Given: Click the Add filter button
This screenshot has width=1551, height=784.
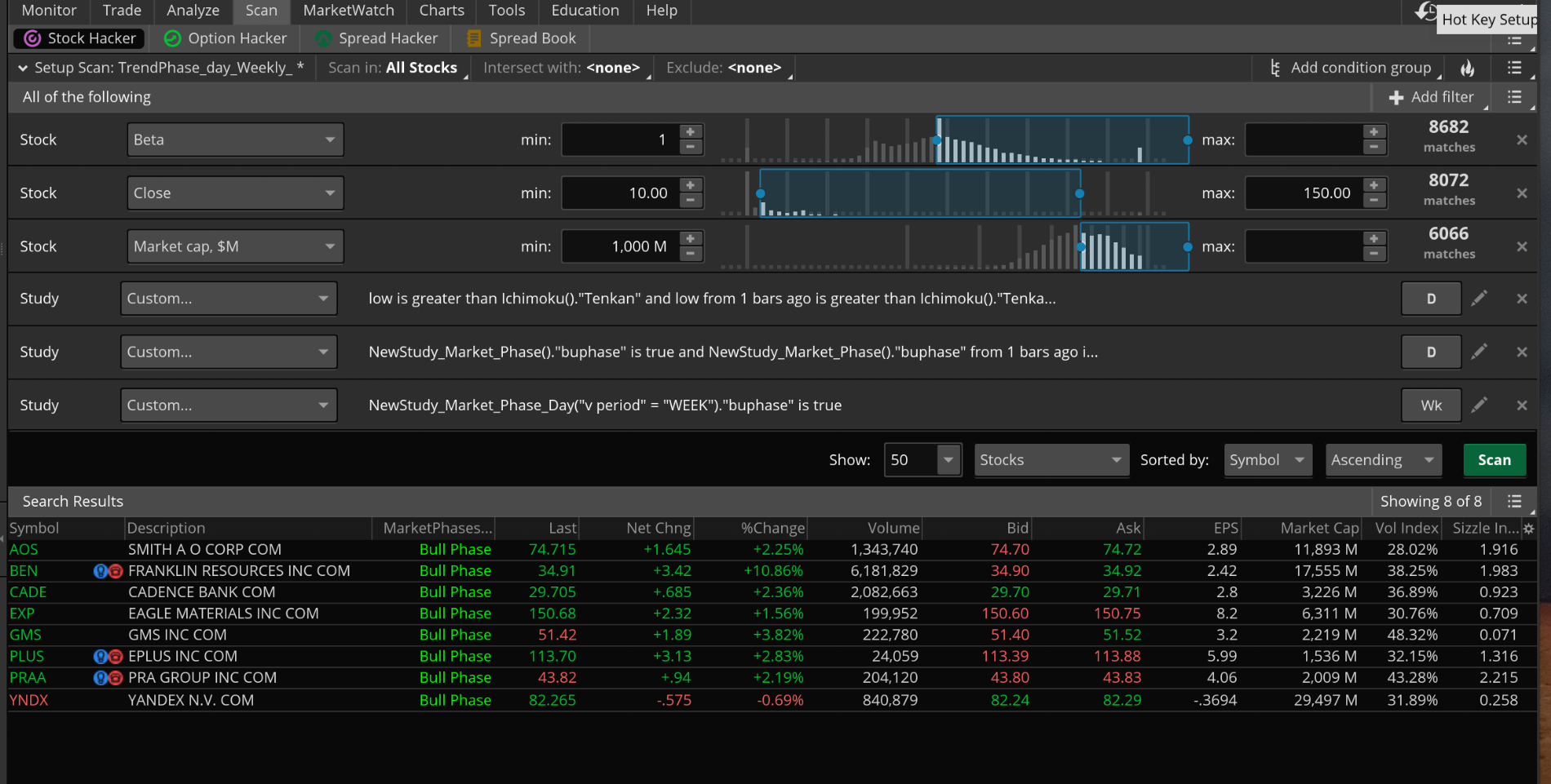Looking at the screenshot, I should [x=1431, y=97].
